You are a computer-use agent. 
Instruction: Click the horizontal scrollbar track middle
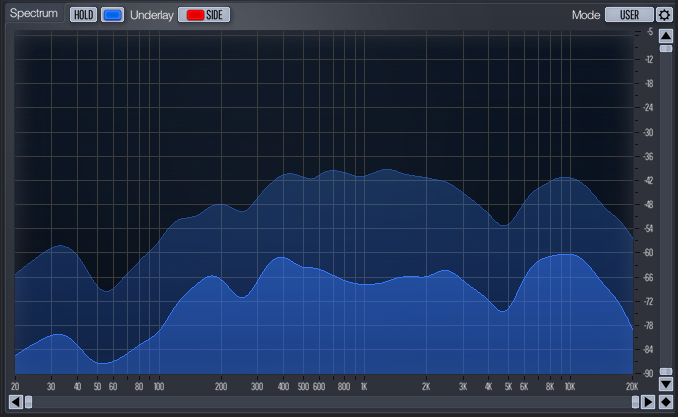pyautogui.click(x=331, y=402)
